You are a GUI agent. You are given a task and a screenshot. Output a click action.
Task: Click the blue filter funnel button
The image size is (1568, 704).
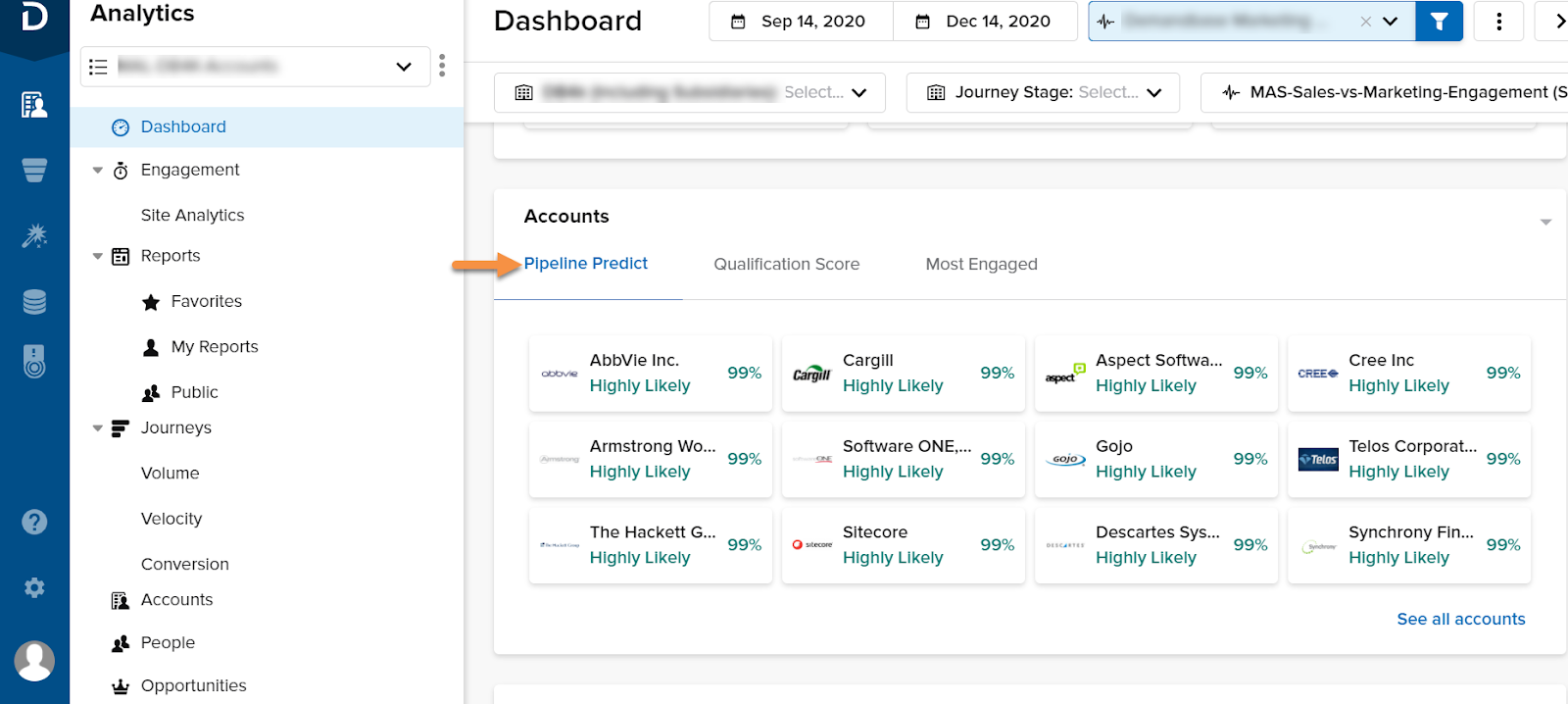1440,22
